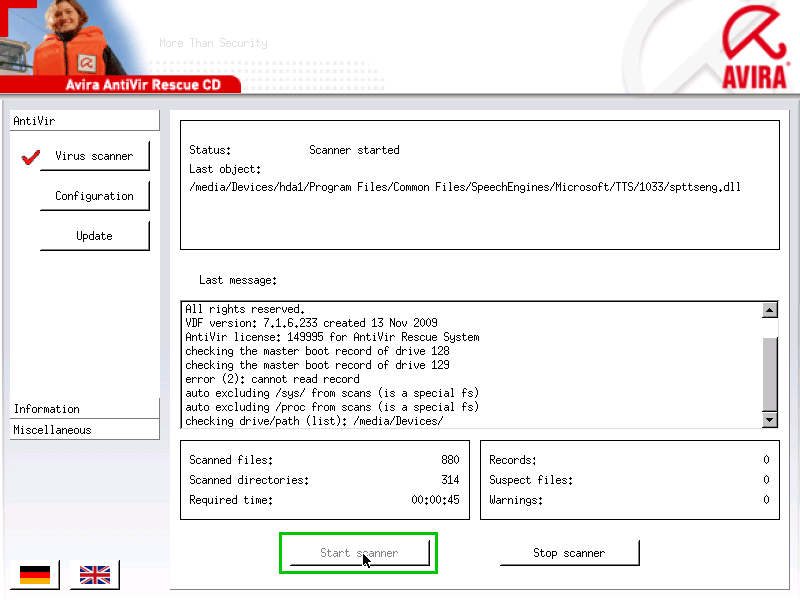The height and width of the screenshot is (600, 800).
Task: Click the 'All rights reserved.' log line
Action: point(245,309)
